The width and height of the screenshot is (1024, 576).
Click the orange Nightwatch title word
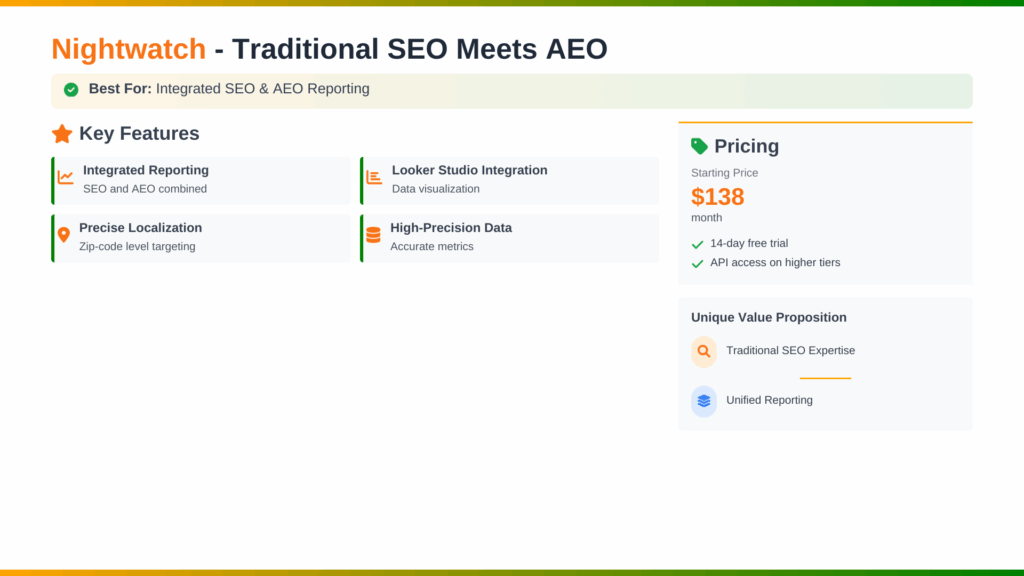pyautogui.click(x=128, y=48)
